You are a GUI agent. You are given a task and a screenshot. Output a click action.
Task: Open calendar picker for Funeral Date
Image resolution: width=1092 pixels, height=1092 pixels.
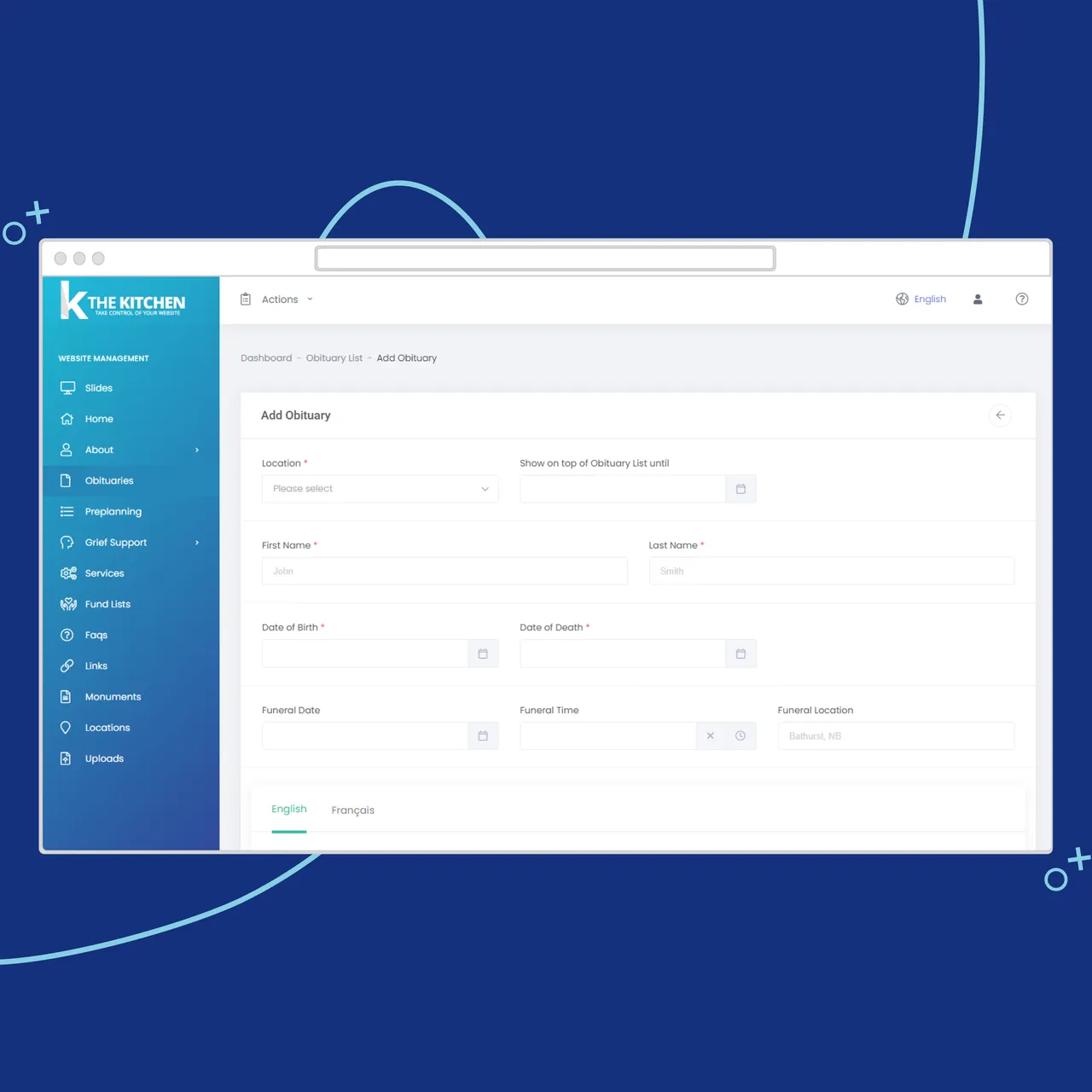(x=483, y=736)
